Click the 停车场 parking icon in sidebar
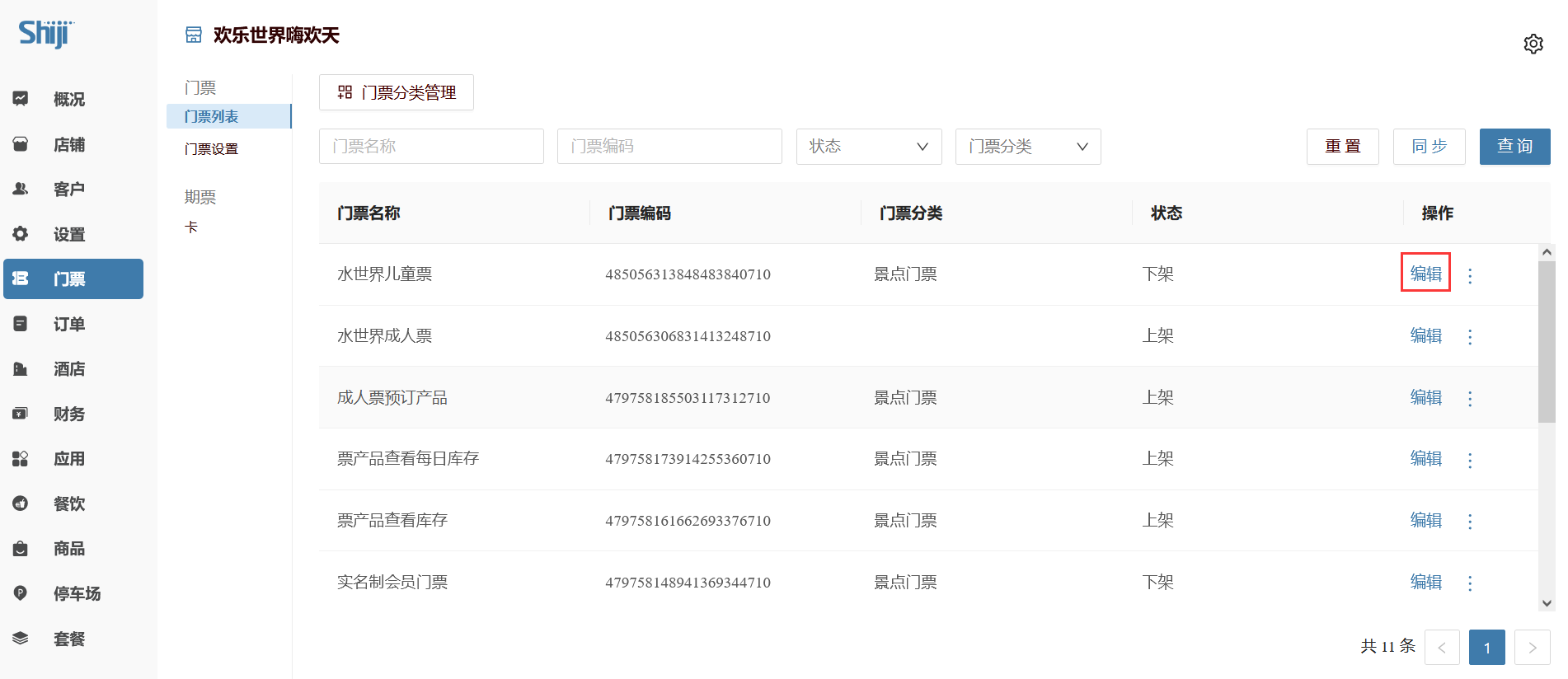Viewport: 1568px width, 679px height. tap(21, 593)
